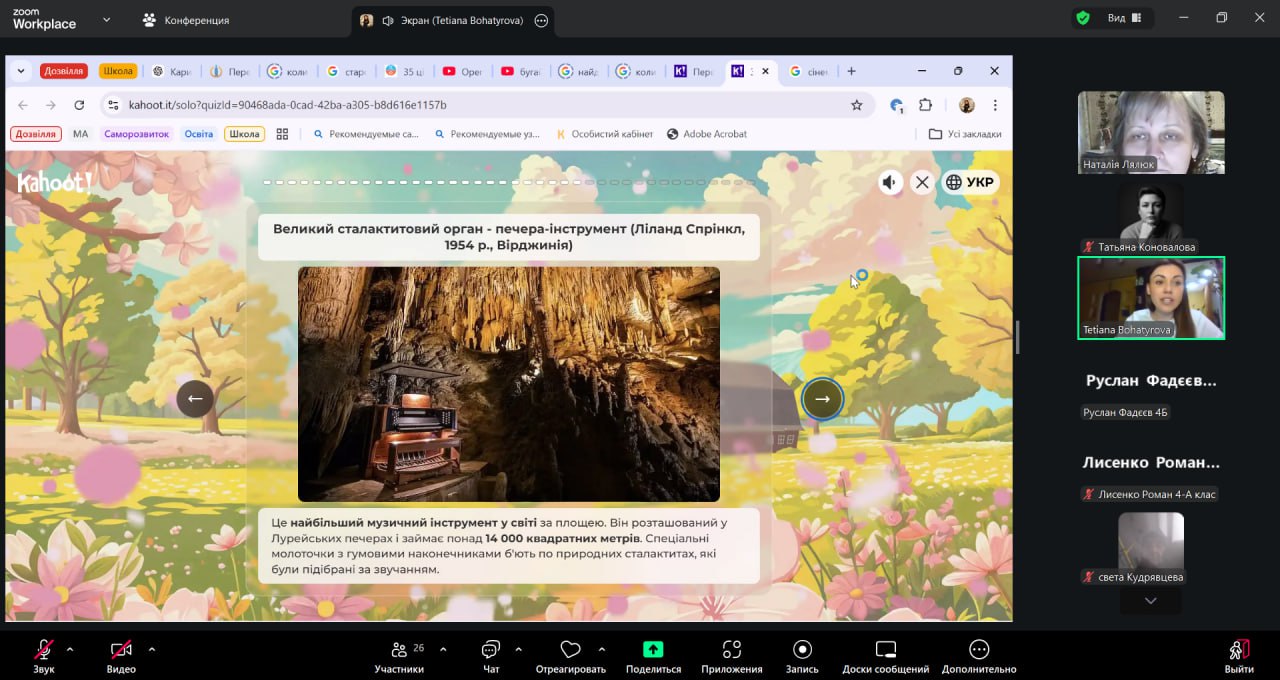Screen dimensions: 1280x680
Task: Expand the audio options arrow beside Звук
Action: point(70,649)
